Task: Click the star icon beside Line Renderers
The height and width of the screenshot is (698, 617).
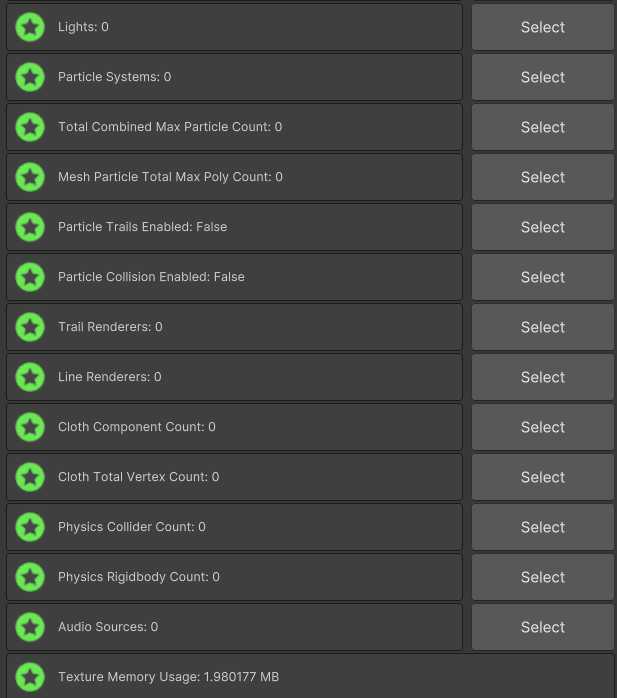Action: 31,377
